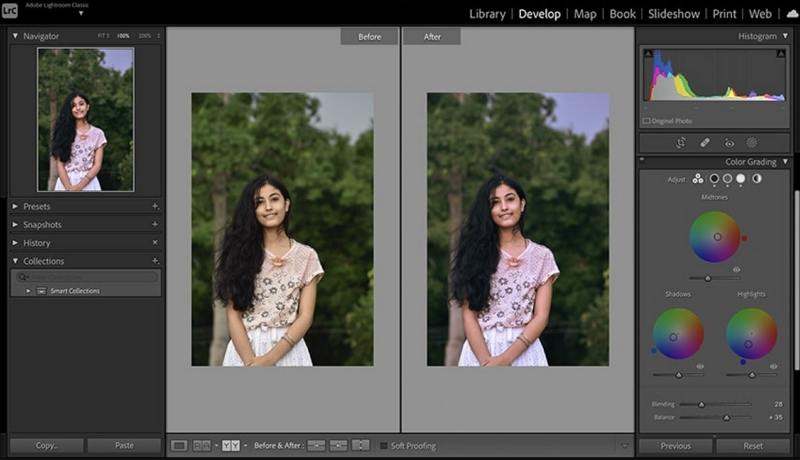Screen dimensions: 800x460
Task: Select the Before/After Y|Y view icon
Action: [x=231, y=446]
